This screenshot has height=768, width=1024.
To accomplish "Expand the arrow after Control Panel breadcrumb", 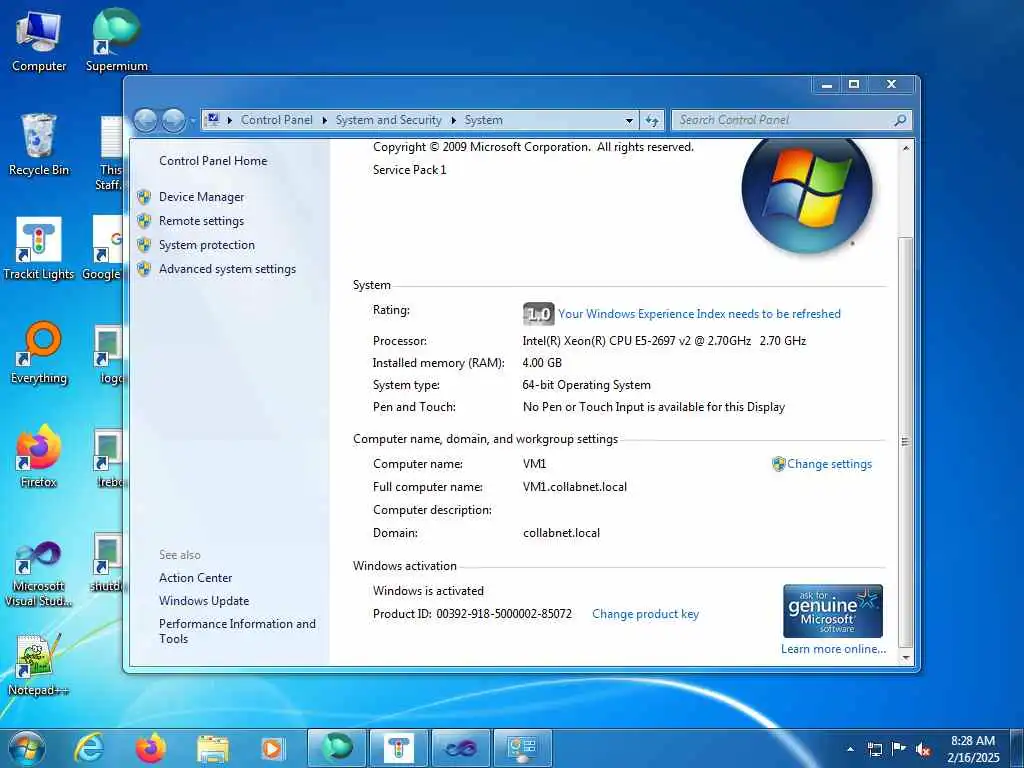I will (325, 120).
